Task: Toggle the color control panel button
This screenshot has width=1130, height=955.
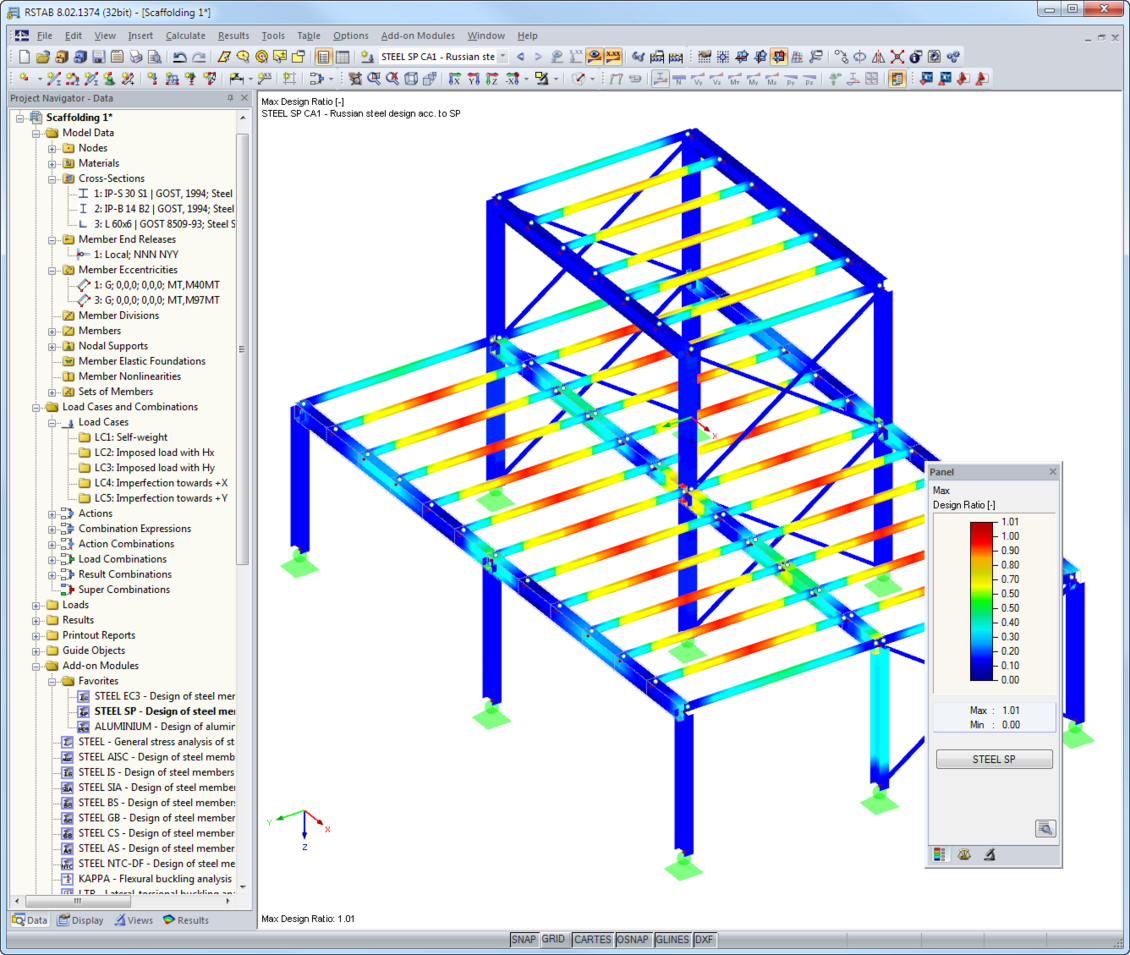Action: [x=897, y=79]
